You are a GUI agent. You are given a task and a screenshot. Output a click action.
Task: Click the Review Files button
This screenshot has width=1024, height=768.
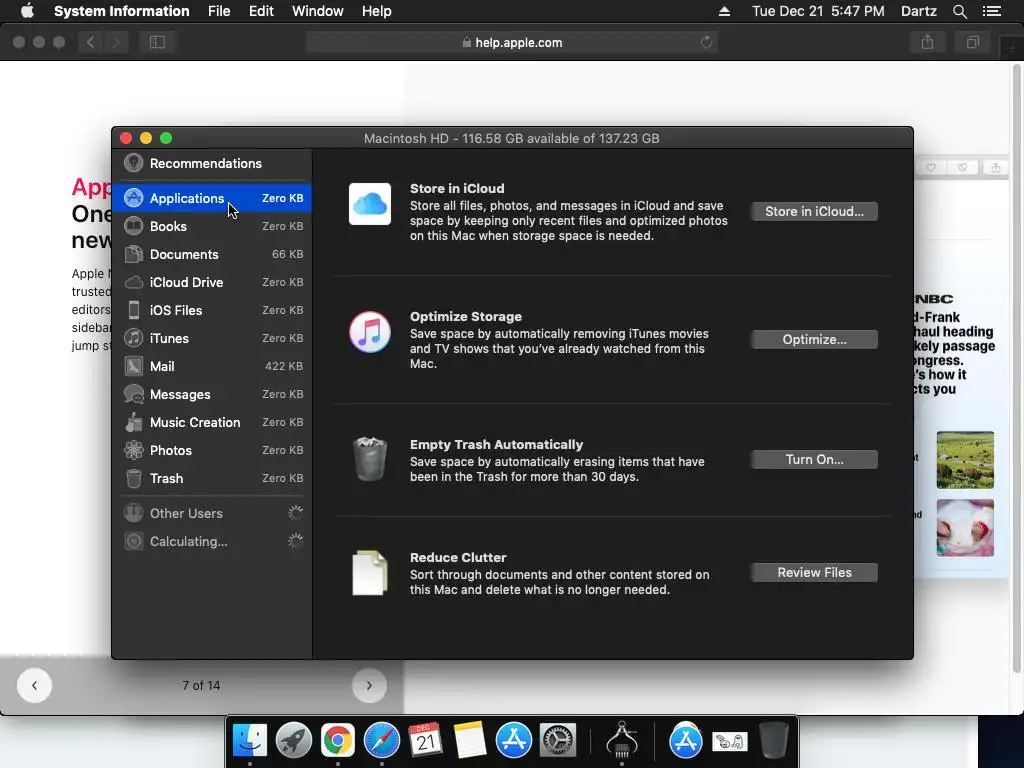click(x=814, y=573)
